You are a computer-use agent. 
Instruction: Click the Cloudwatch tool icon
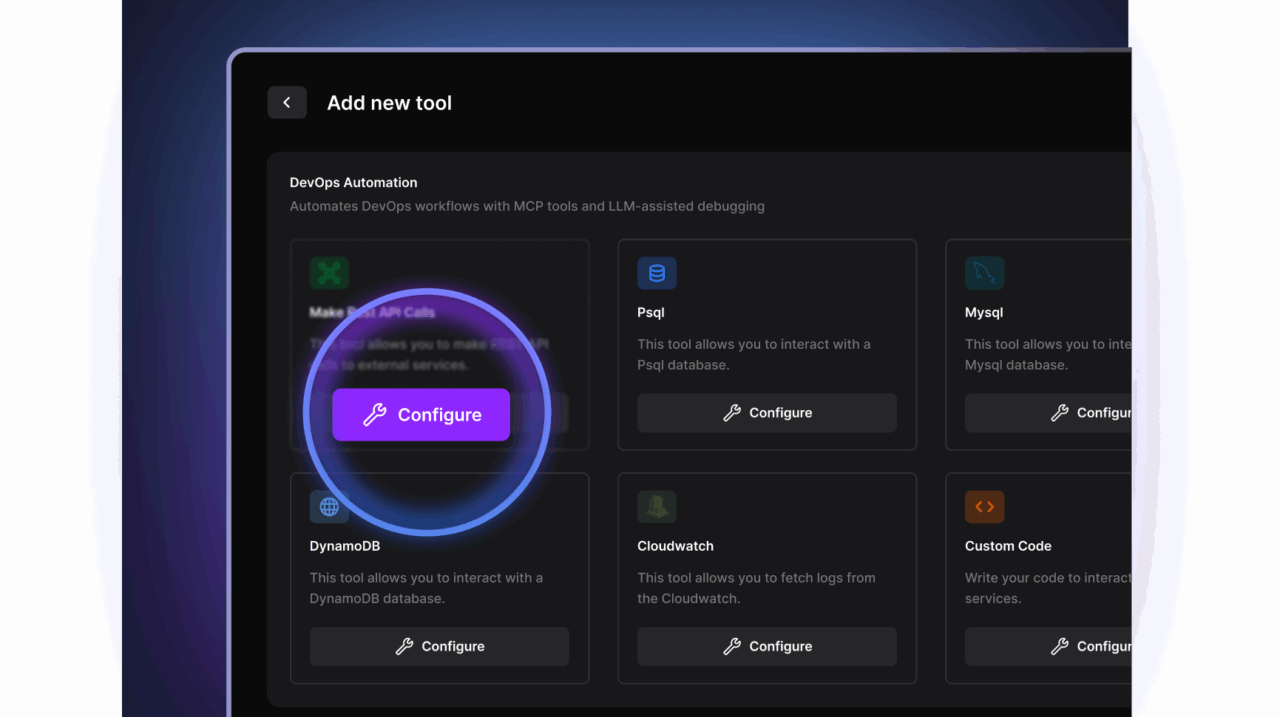pos(656,507)
